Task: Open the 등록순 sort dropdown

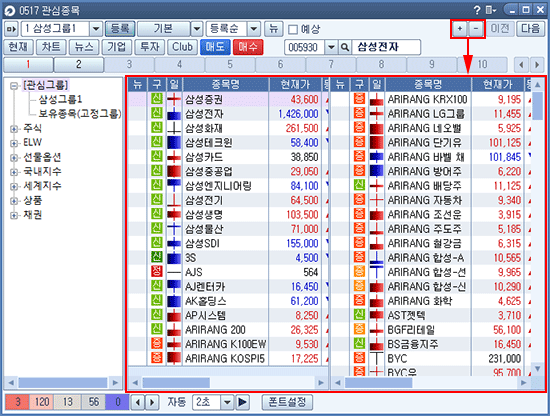Action: (x=254, y=29)
